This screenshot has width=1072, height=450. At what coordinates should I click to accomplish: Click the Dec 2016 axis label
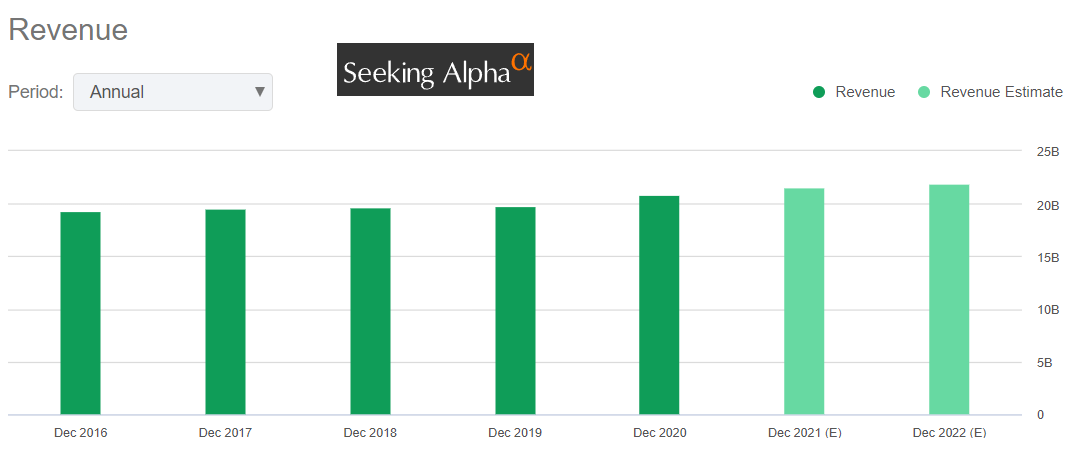pyautogui.click(x=80, y=433)
